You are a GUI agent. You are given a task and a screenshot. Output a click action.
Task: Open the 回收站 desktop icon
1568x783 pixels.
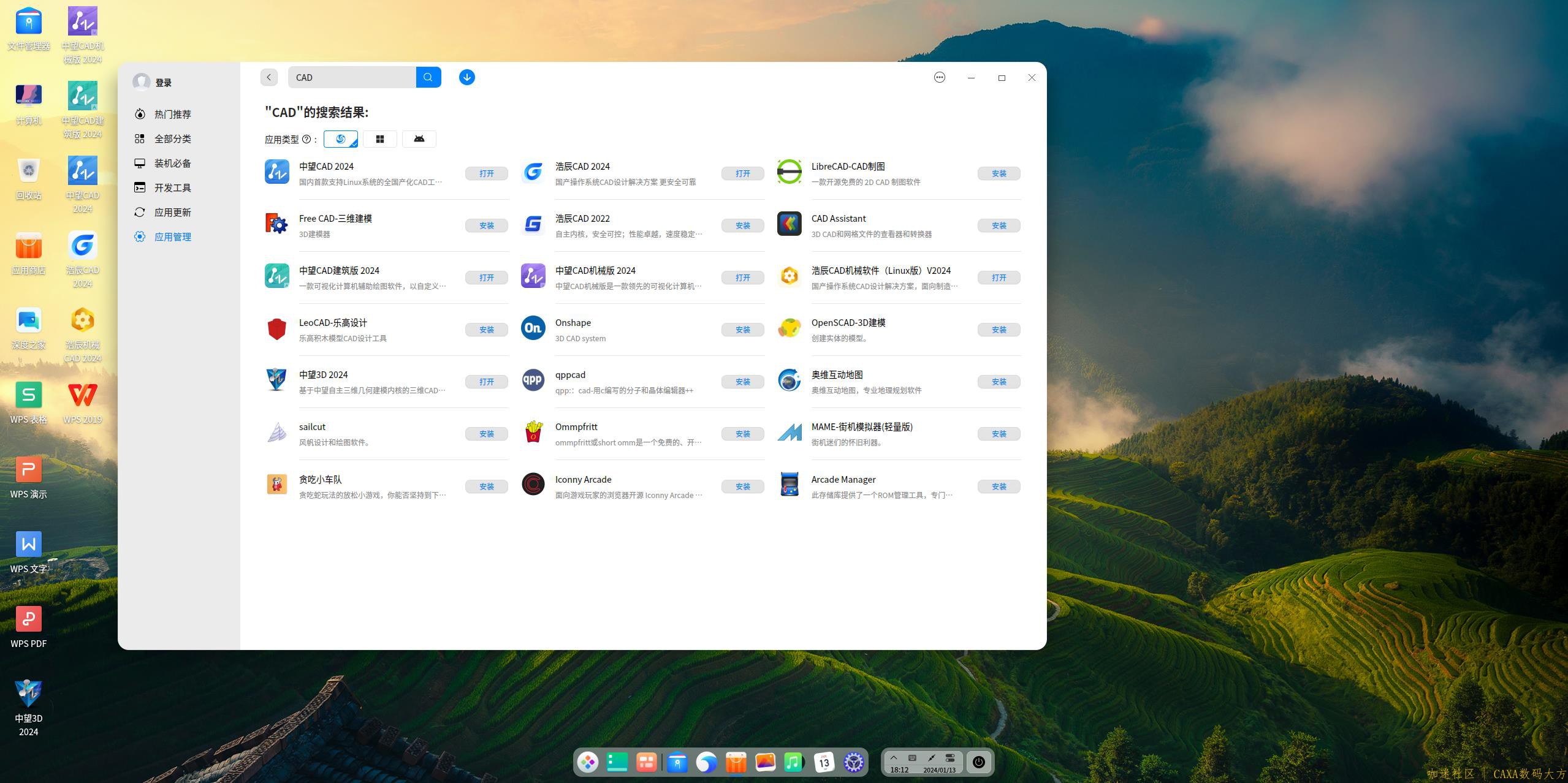tap(28, 179)
